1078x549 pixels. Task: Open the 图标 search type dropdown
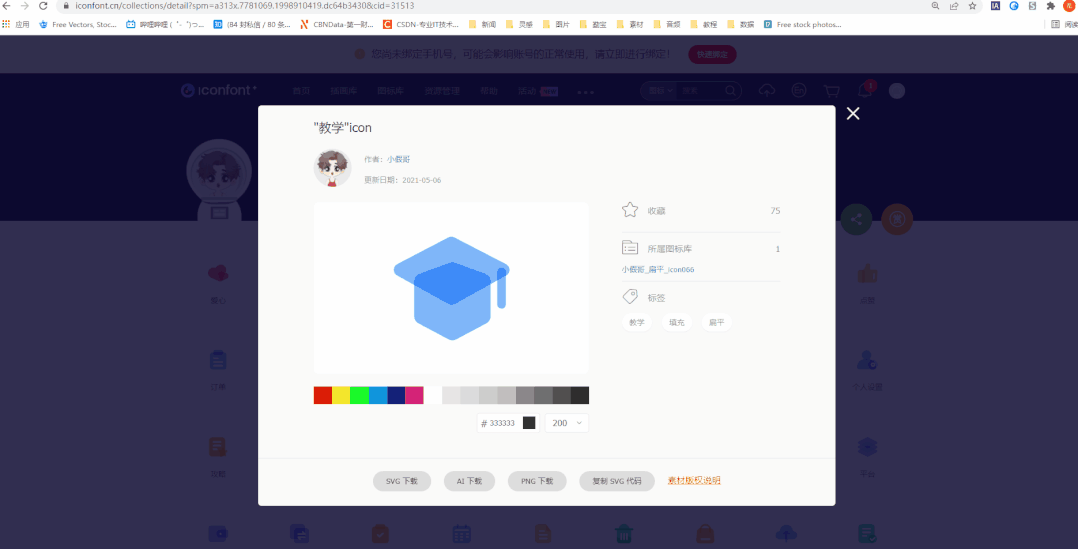click(658, 91)
